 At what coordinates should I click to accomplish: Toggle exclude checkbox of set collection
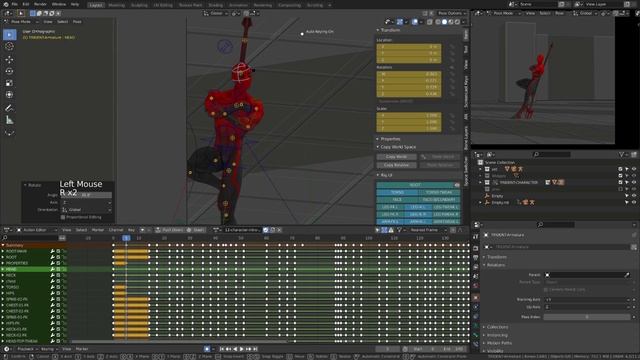tap(620, 169)
